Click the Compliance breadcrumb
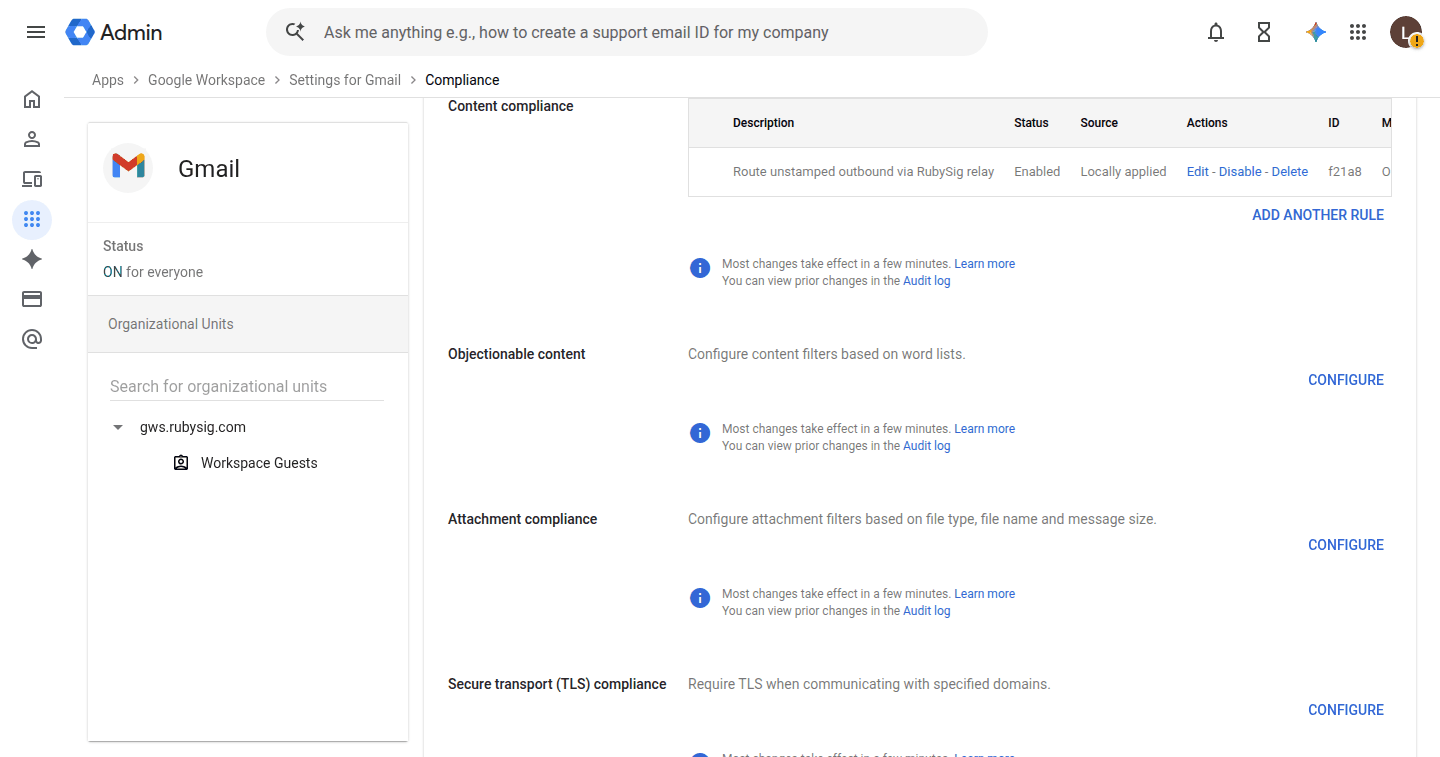 tap(462, 80)
